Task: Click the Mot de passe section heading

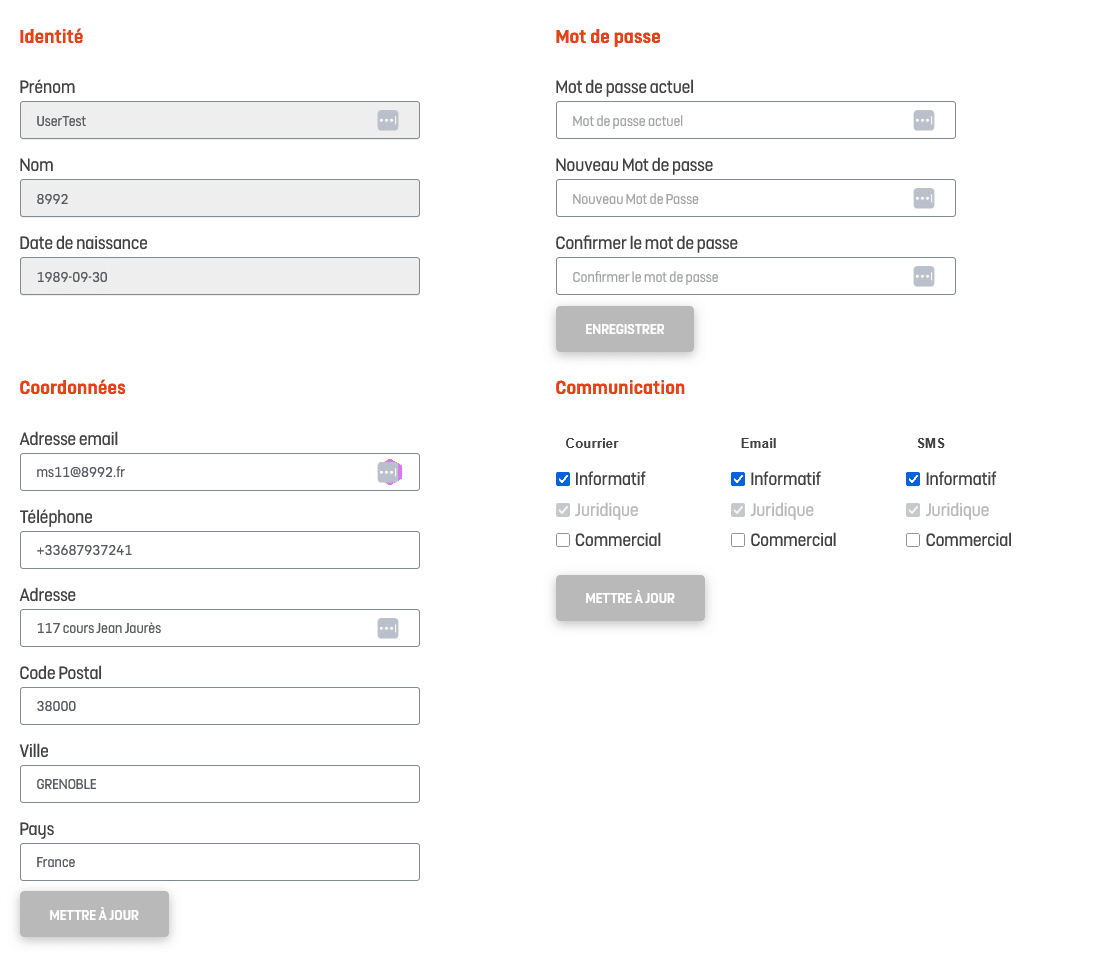Action: (x=608, y=37)
